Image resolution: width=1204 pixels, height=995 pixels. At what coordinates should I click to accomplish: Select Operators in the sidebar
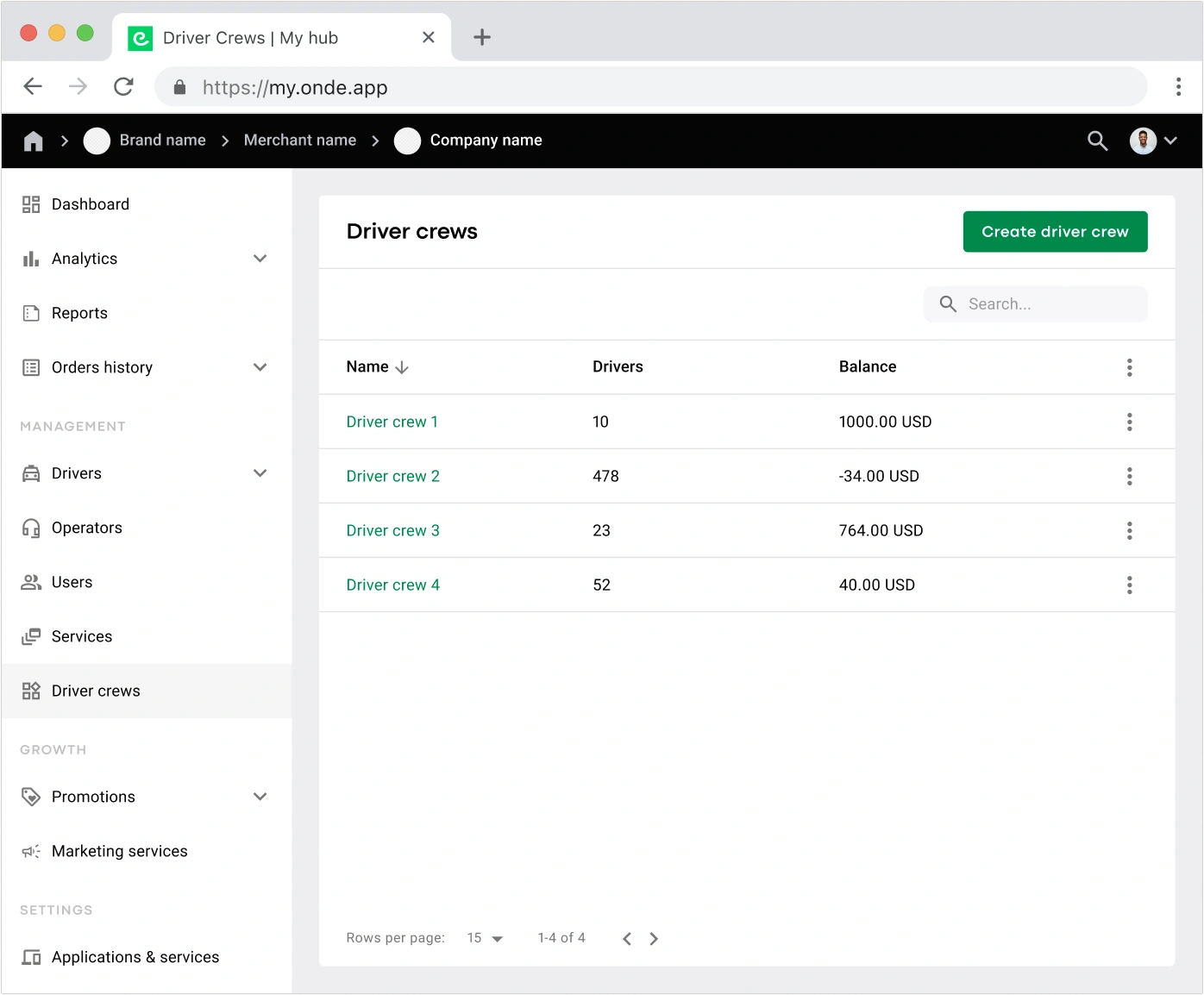point(86,528)
